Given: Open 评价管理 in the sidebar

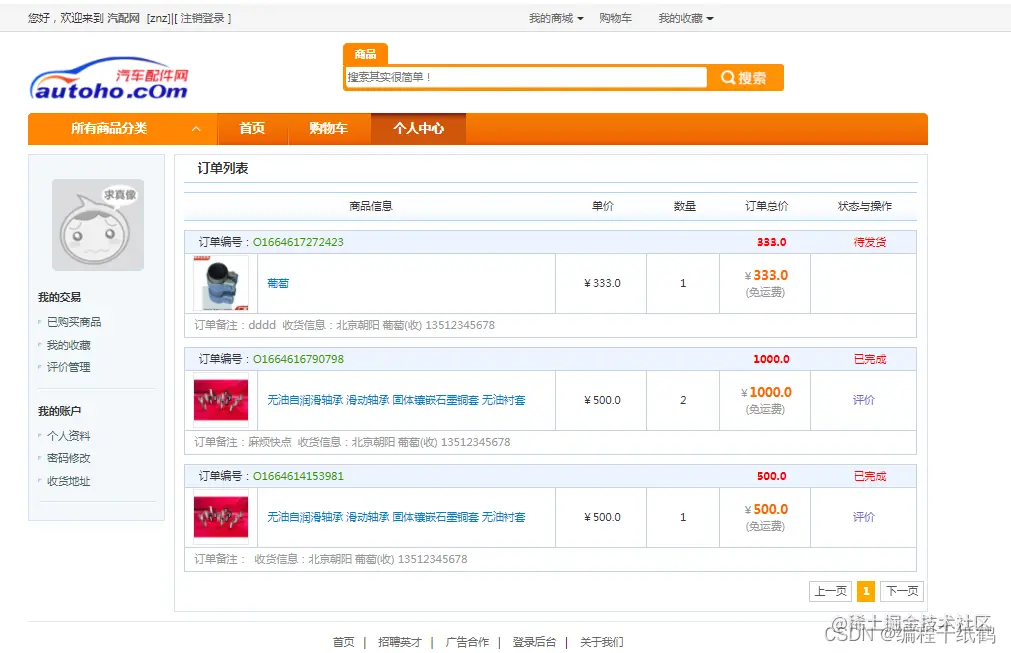Looking at the screenshot, I should [x=68, y=367].
